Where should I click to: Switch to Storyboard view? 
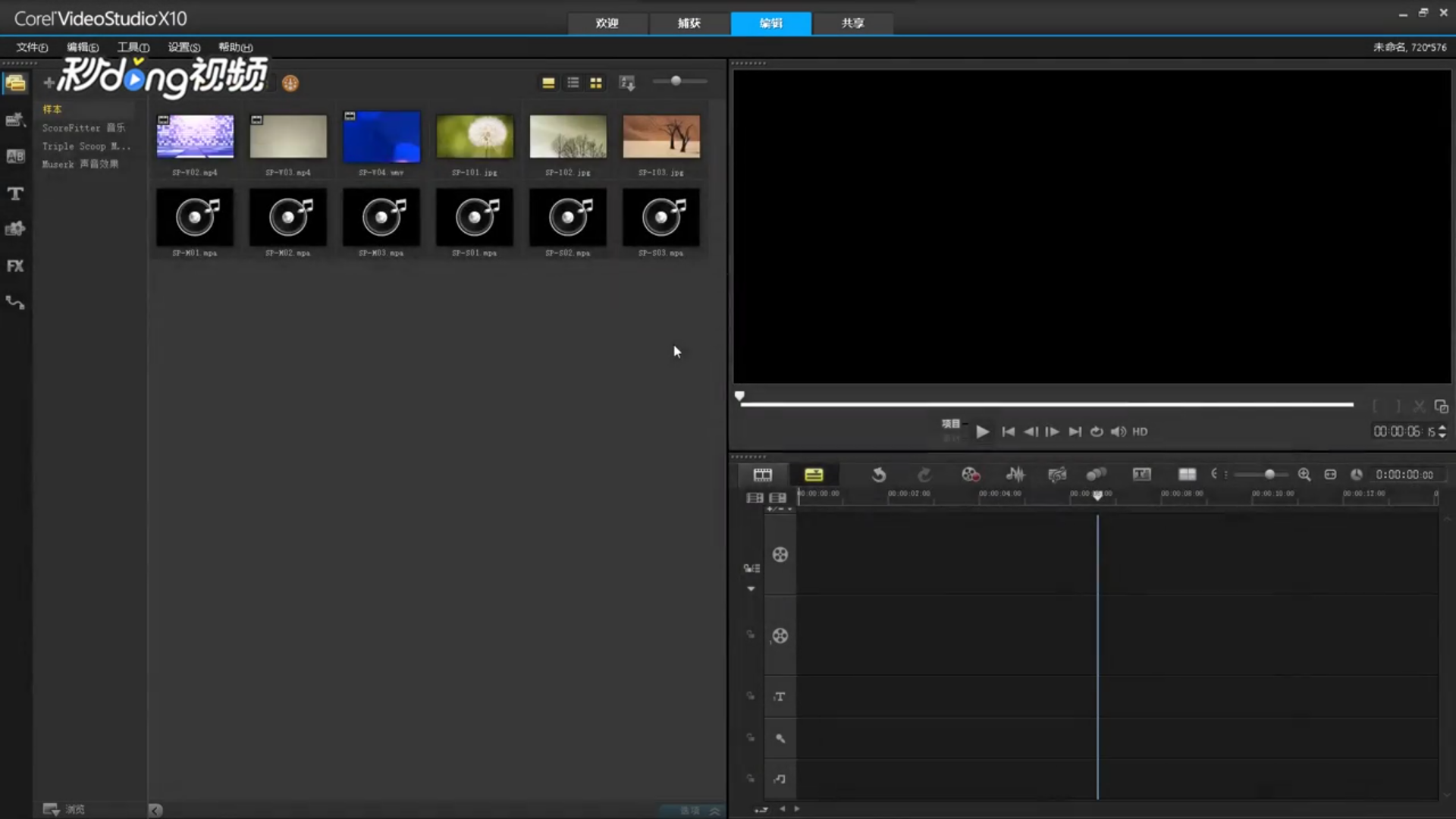click(x=762, y=475)
